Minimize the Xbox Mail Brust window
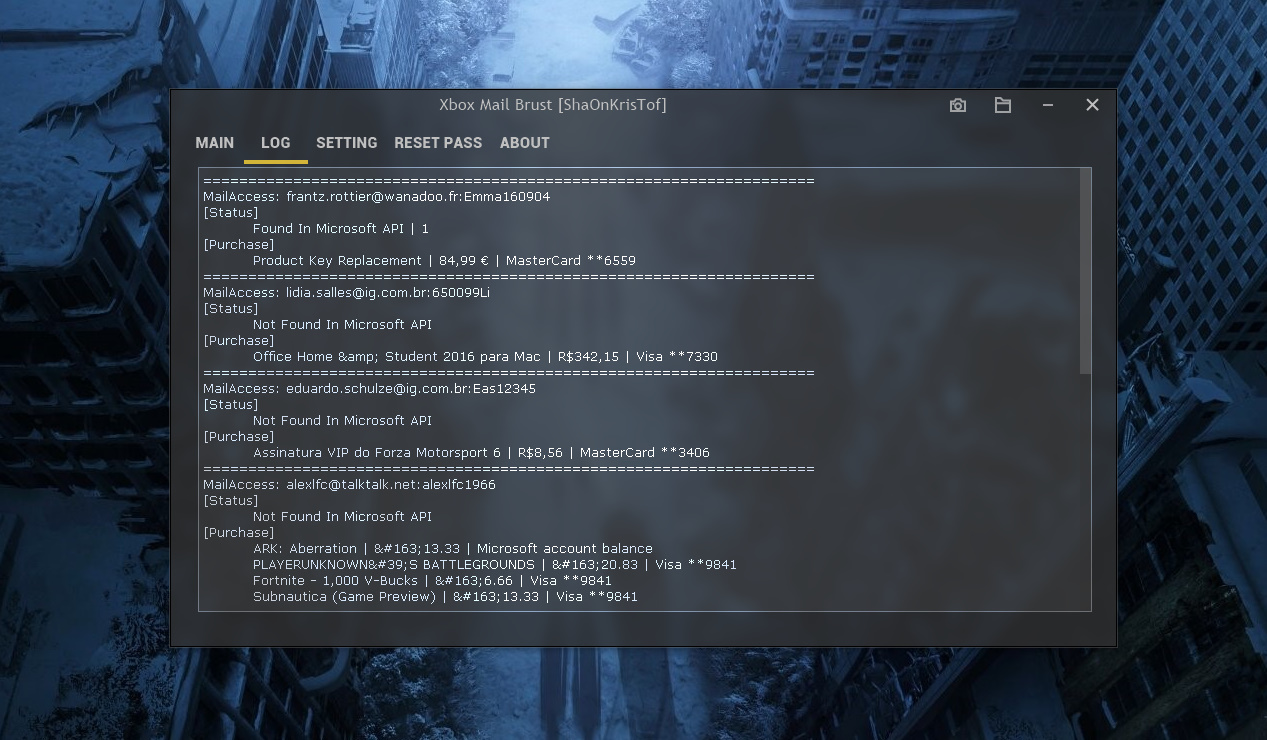Image resolution: width=1267 pixels, height=740 pixels. point(1047,105)
